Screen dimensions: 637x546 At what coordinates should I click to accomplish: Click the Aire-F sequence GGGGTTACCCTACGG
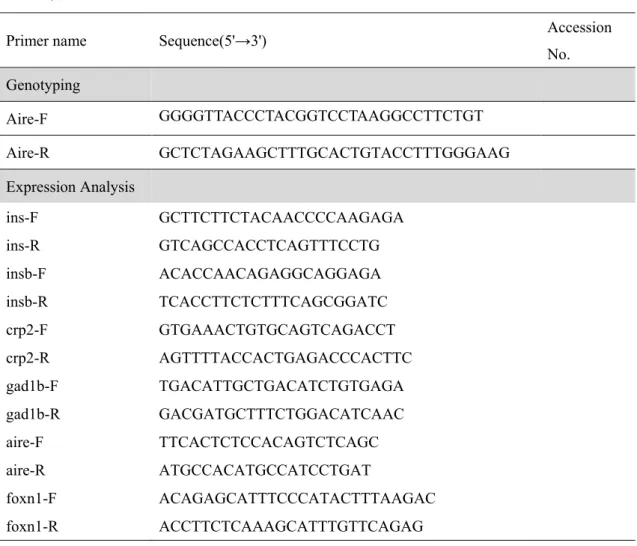click(x=321, y=116)
